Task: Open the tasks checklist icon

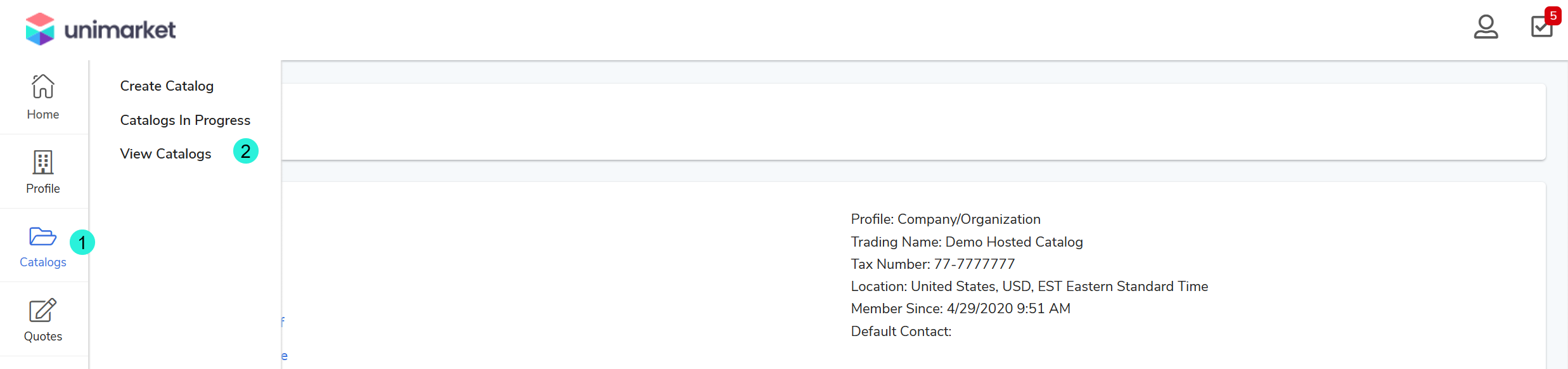Action: coord(1541,28)
